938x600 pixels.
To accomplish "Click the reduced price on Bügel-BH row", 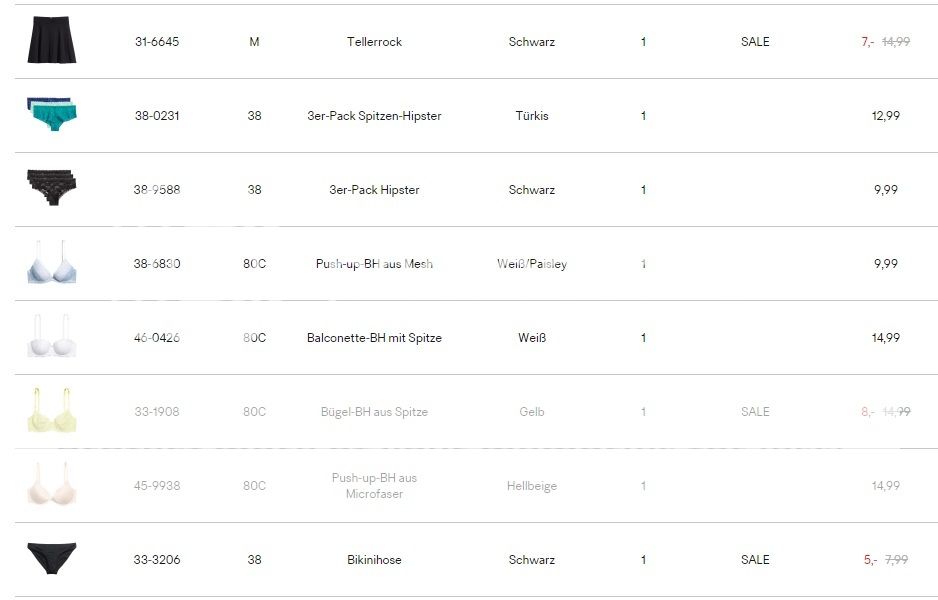I will click(x=867, y=412).
